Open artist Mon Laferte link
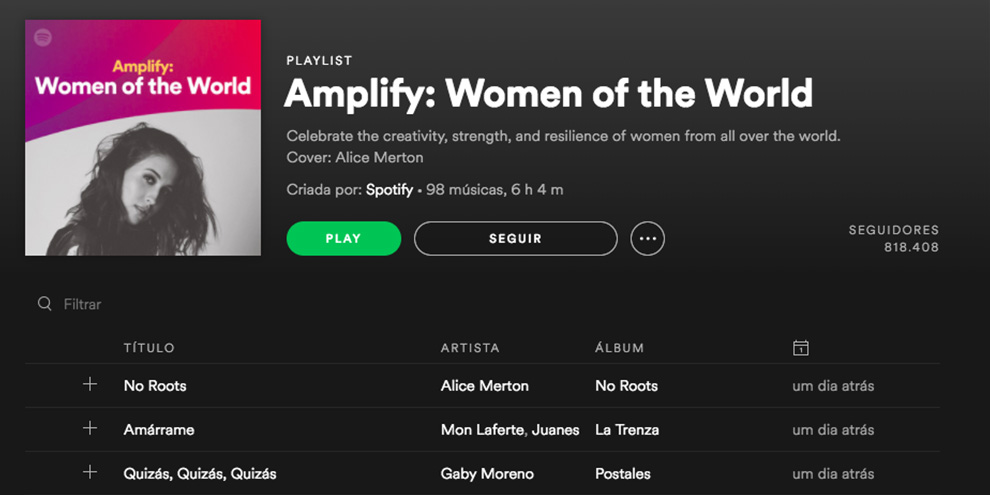The height and width of the screenshot is (495, 990). coord(482,430)
